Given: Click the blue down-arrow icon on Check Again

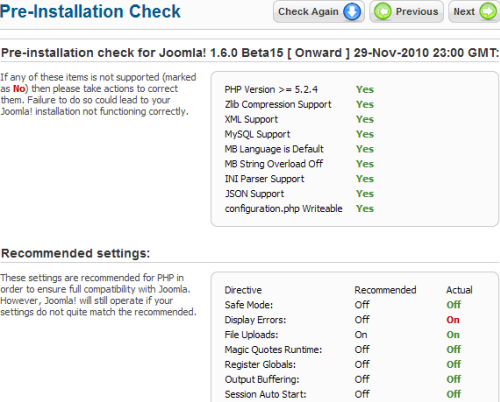Looking at the screenshot, I should [x=352, y=12].
